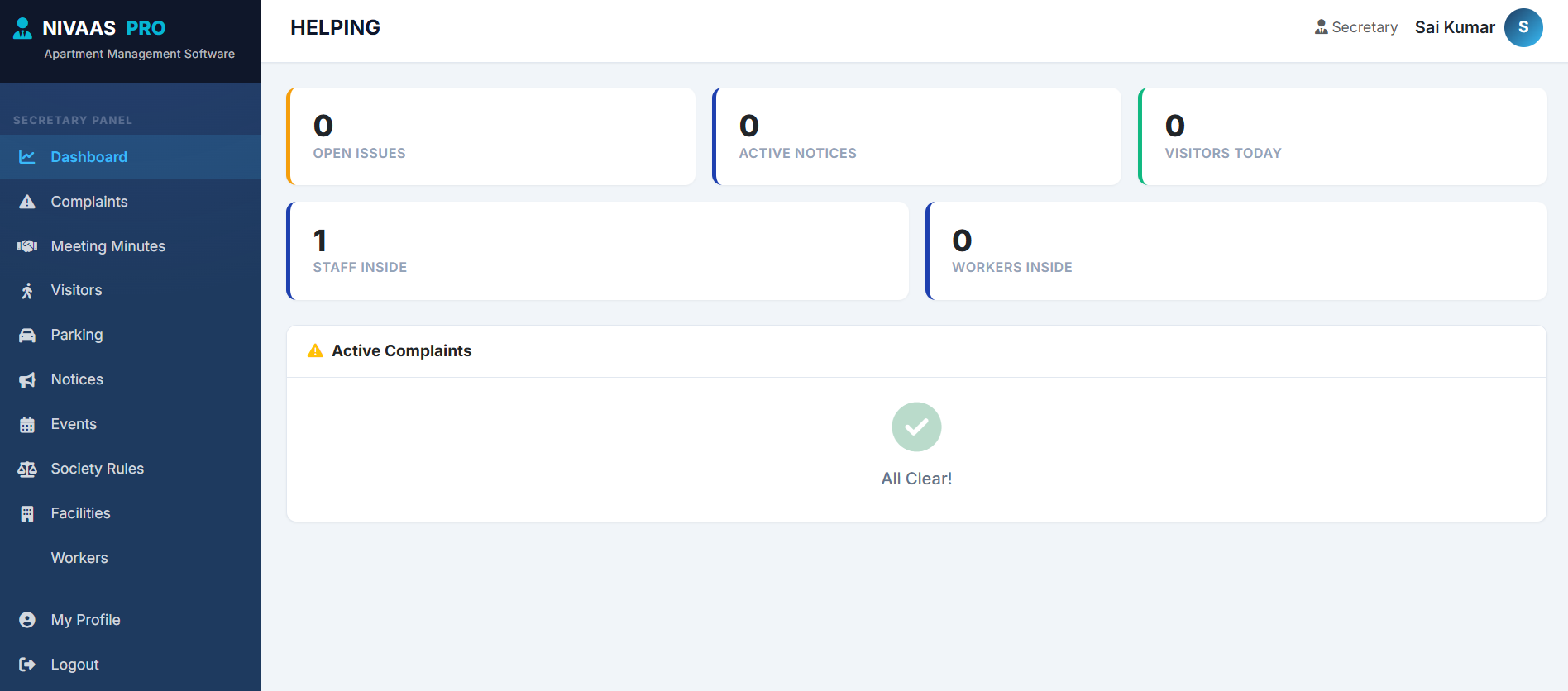Click the Visitors Today stat card

(1342, 136)
